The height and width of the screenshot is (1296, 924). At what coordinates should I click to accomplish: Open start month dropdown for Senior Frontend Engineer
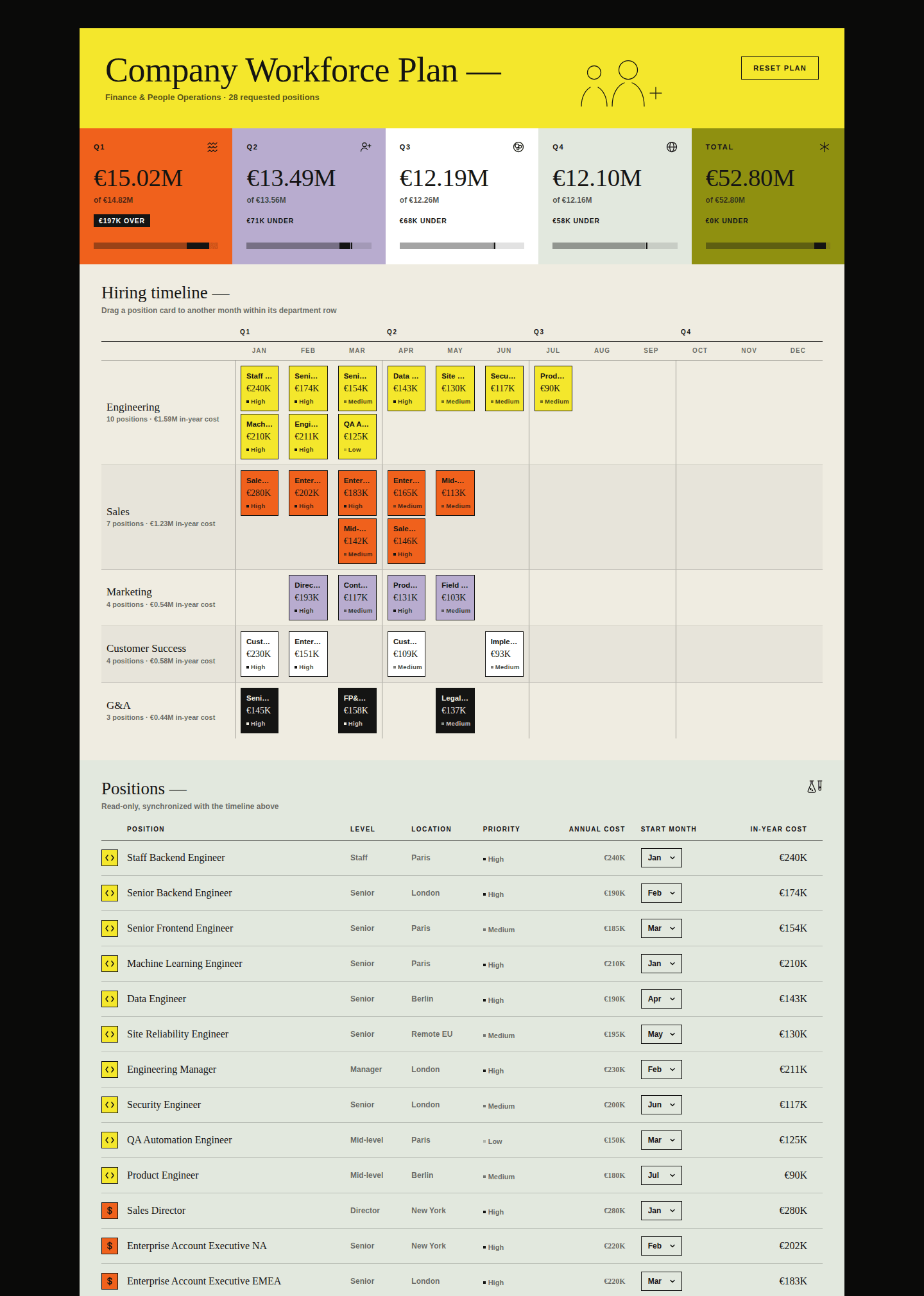(x=661, y=928)
